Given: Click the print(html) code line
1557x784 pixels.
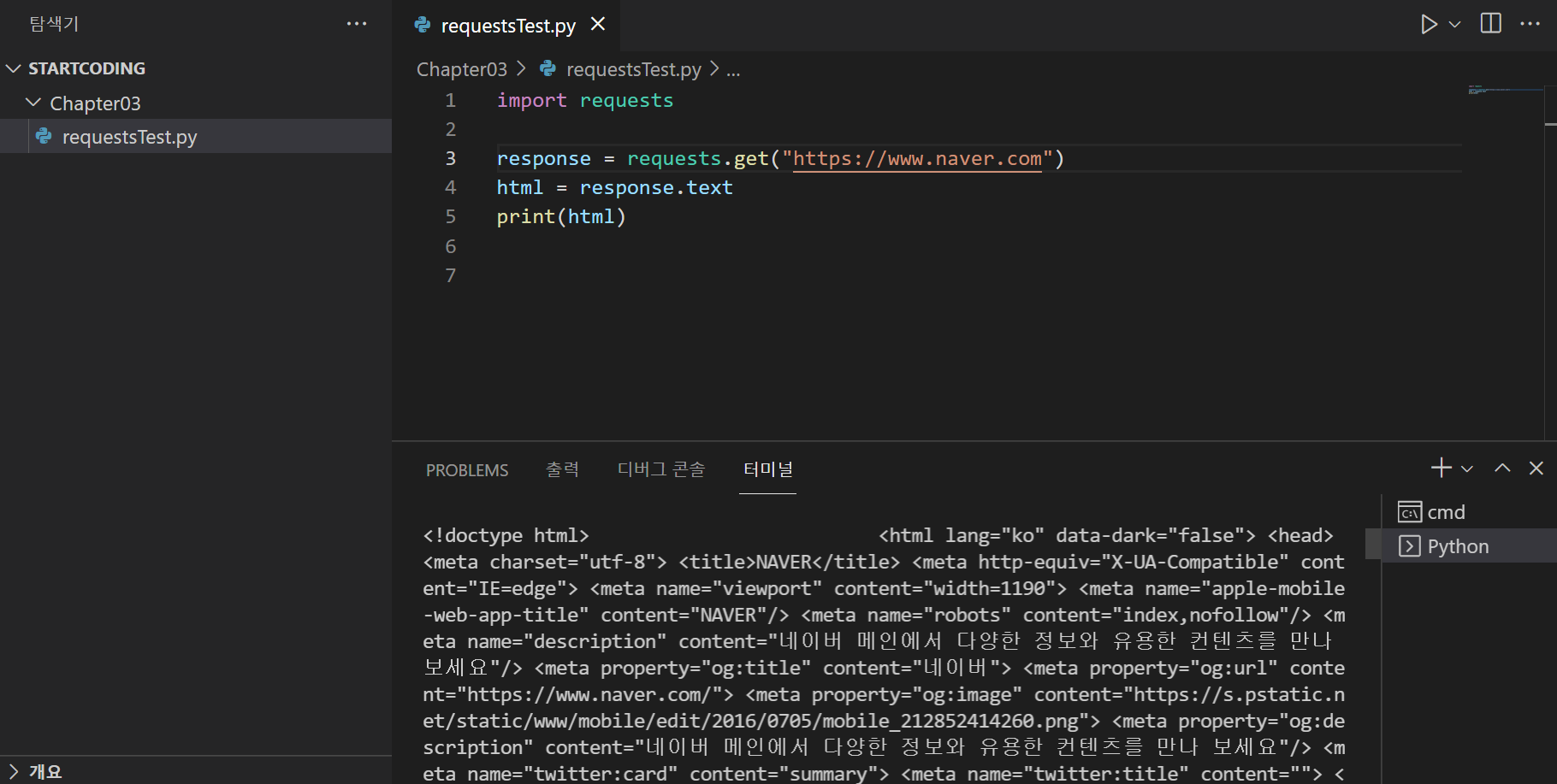Looking at the screenshot, I should tap(561, 217).
